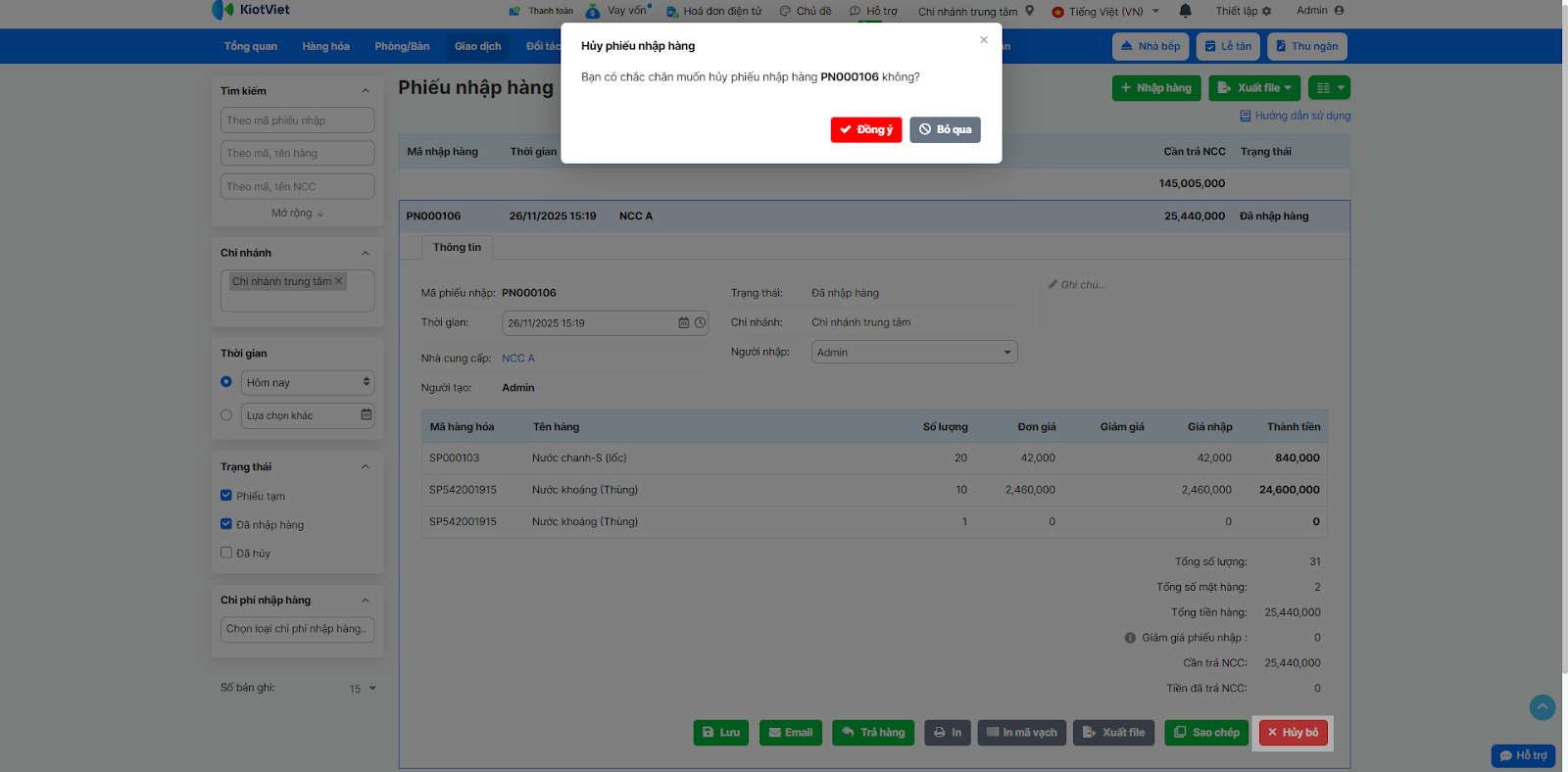Screen dimensions: 1568x772
Task: Open calendar icon in Thời gian field
Action: click(684, 322)
